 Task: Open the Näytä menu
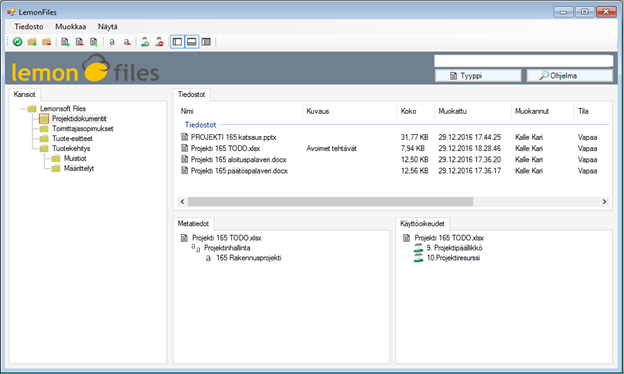click(x=107, y=27)
